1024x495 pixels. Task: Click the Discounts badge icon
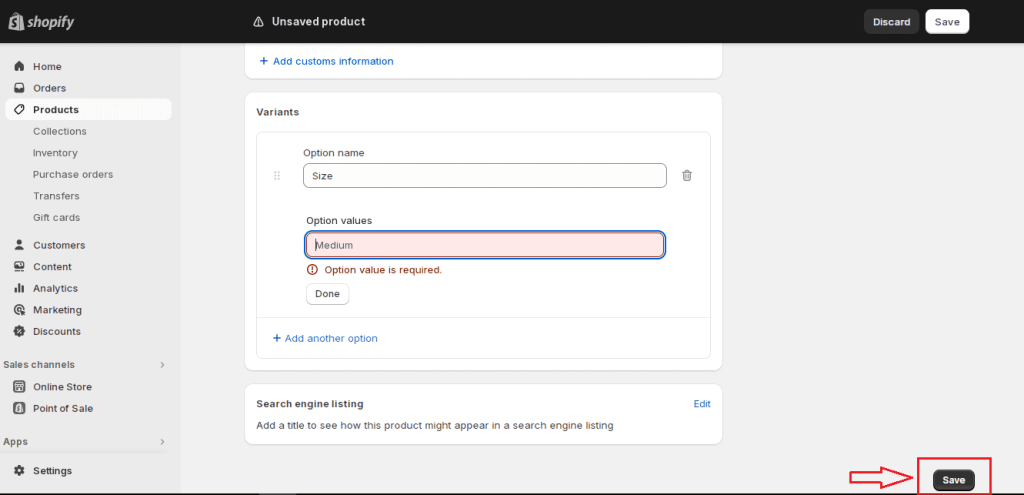click(x=20, y=331)
